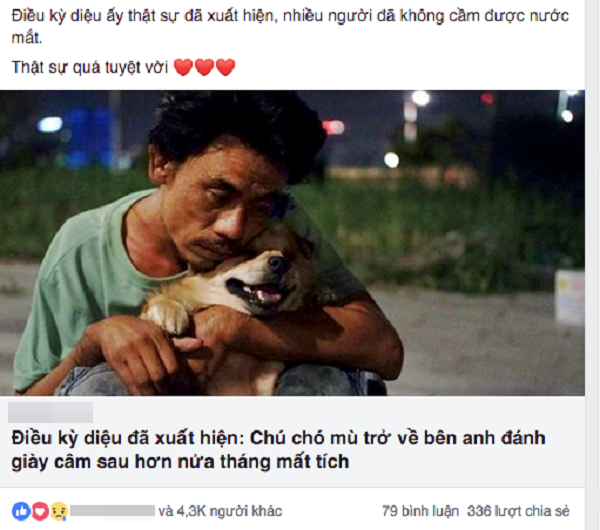The height and width of the screenshot is (530, 600).
Task: Click the blurred reactor names beside emojis
Action: tap(112, 511)
